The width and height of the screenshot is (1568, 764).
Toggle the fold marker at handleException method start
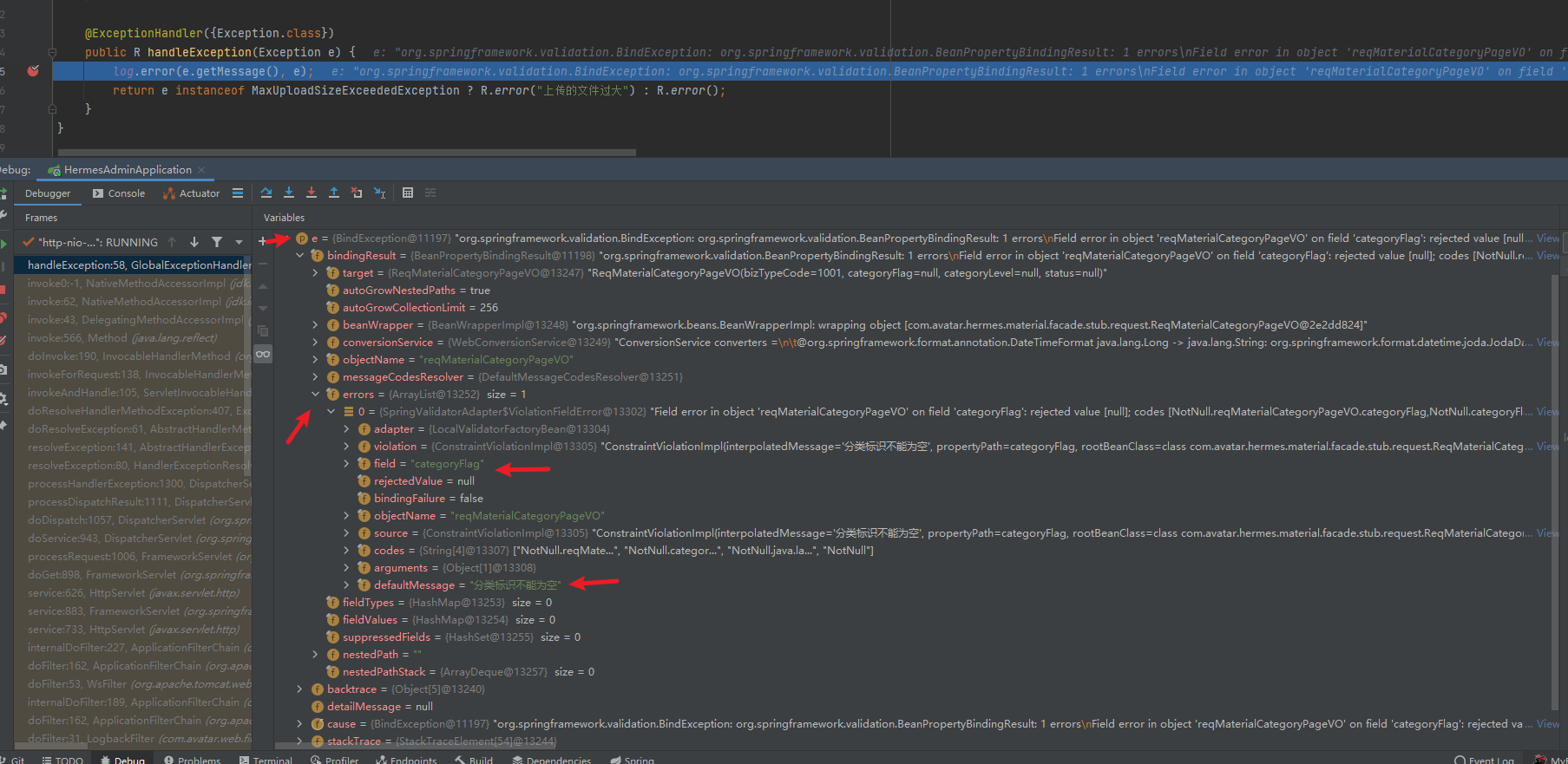point(53,52)
